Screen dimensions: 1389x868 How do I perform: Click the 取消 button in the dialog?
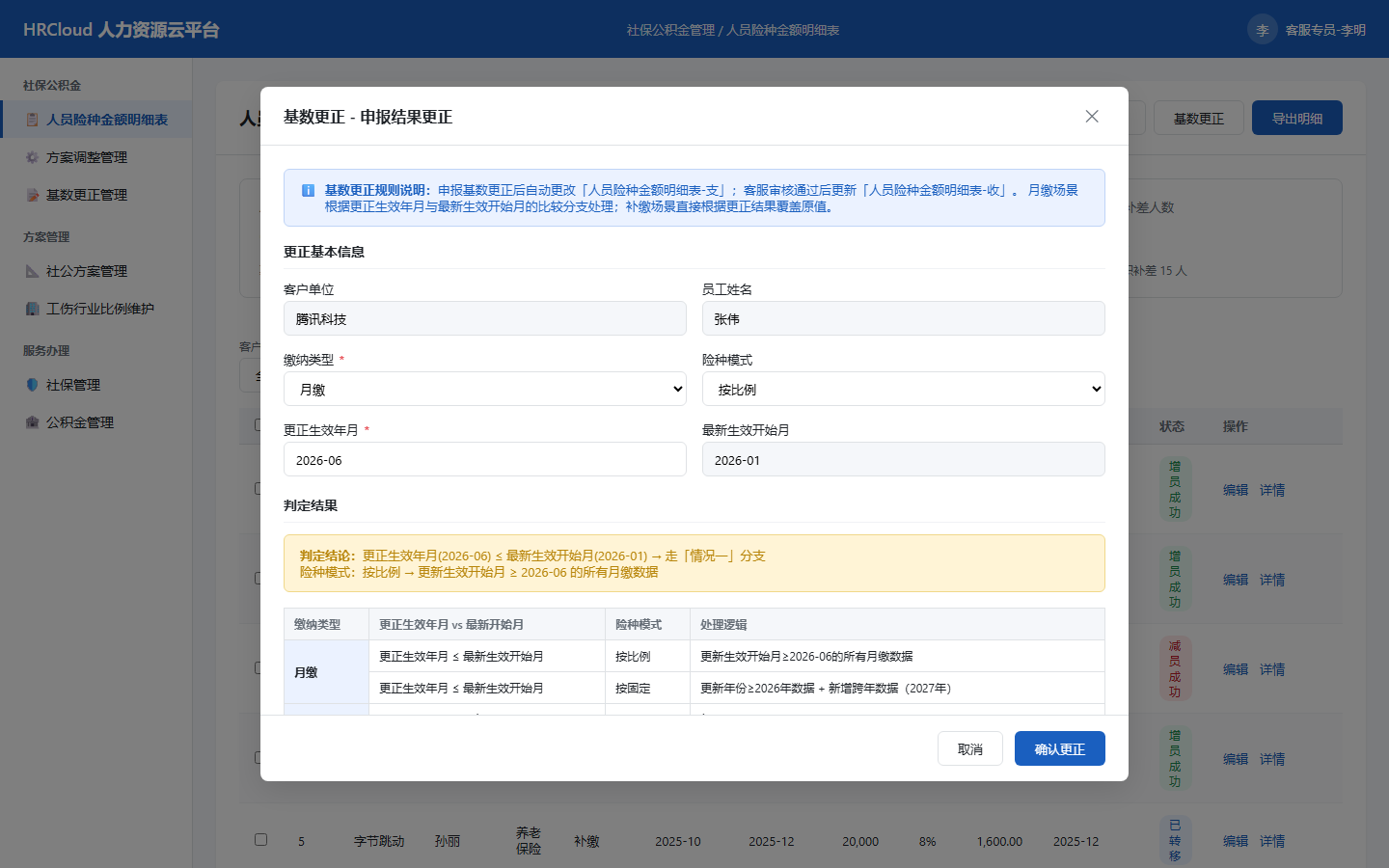pos(970,748)
